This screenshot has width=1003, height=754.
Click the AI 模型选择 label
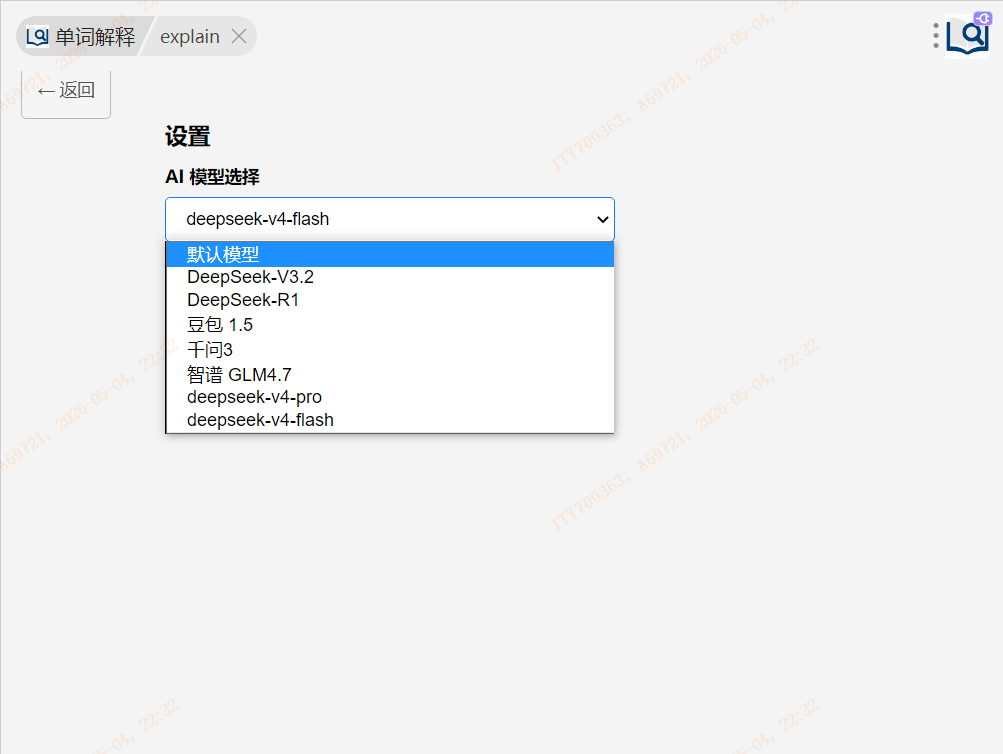(212, 177)
